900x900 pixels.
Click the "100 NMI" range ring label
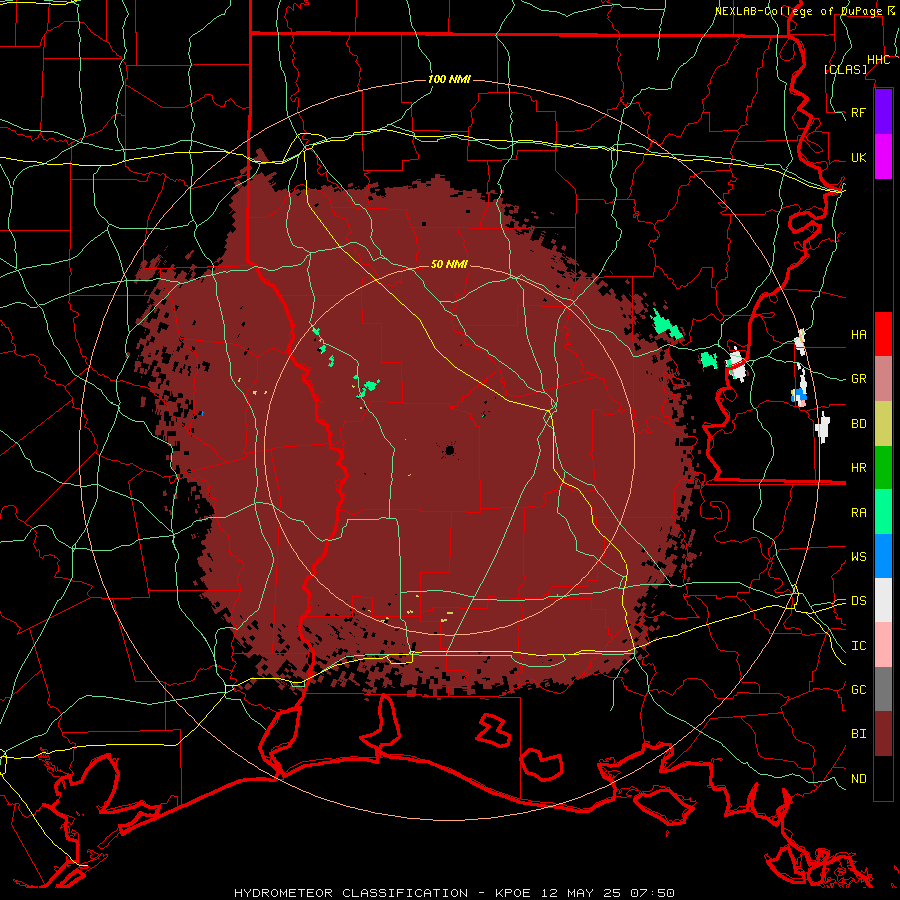coord(449,79)
